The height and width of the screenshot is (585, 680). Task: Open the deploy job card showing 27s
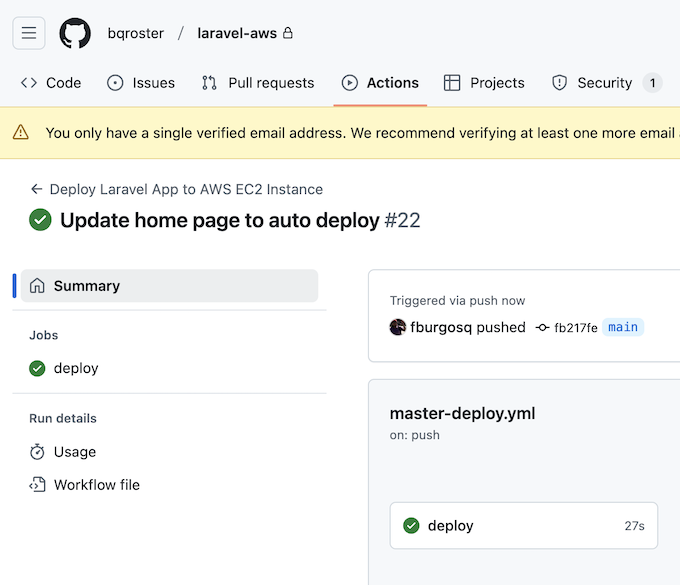click(x=524, y=526)
